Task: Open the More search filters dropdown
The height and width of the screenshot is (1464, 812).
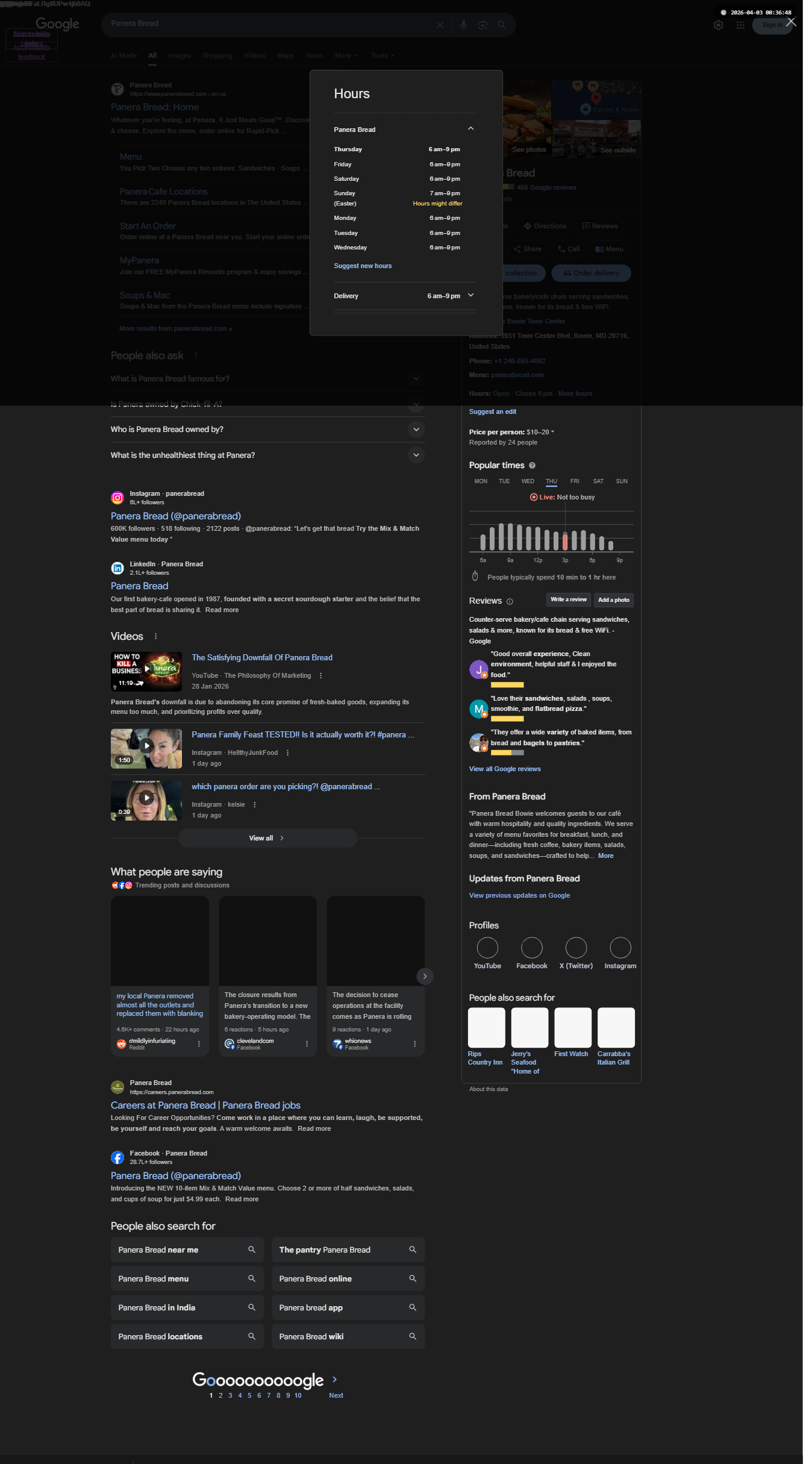Action: point(346,55)
